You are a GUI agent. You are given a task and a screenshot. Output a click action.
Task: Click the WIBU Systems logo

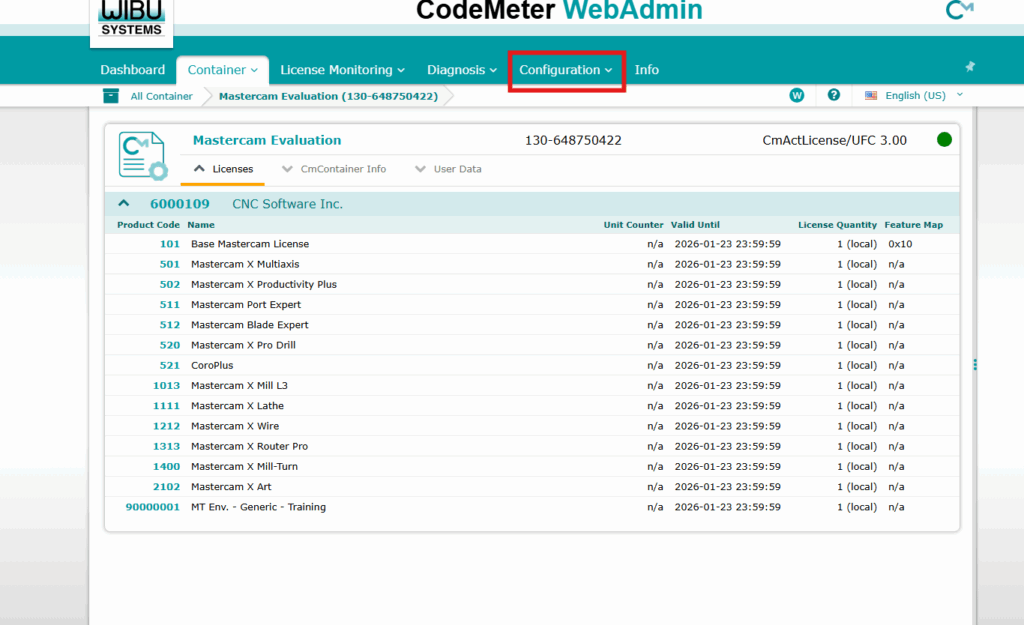tap(131, 20)
